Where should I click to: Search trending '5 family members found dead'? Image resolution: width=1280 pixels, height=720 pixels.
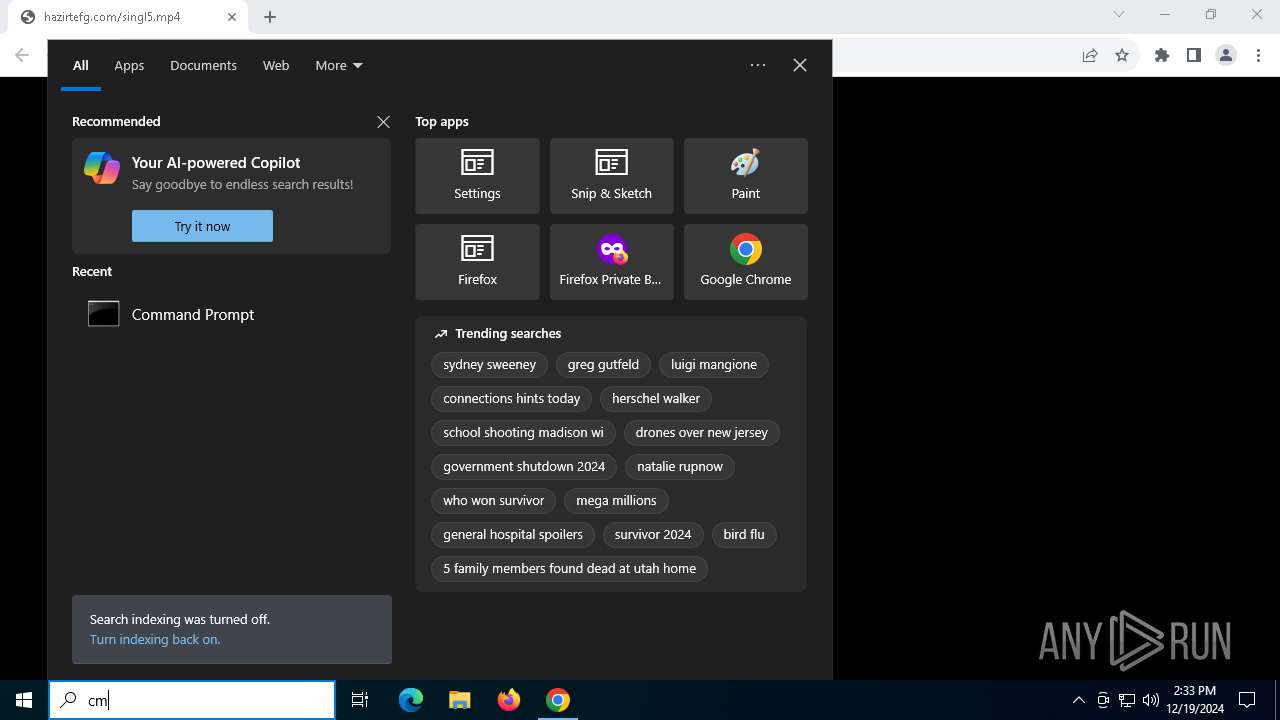click(570, 569)
